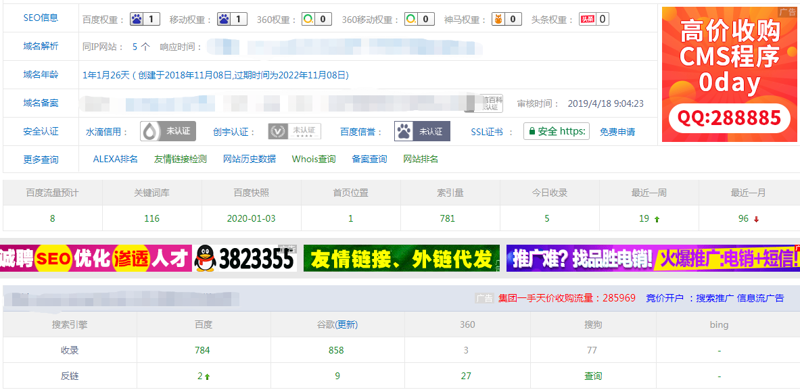Image resolution: width=800 pixels, height=390 pixels.
Task: Click the same-IP sites count 5 个
Action: click(141, 47)
